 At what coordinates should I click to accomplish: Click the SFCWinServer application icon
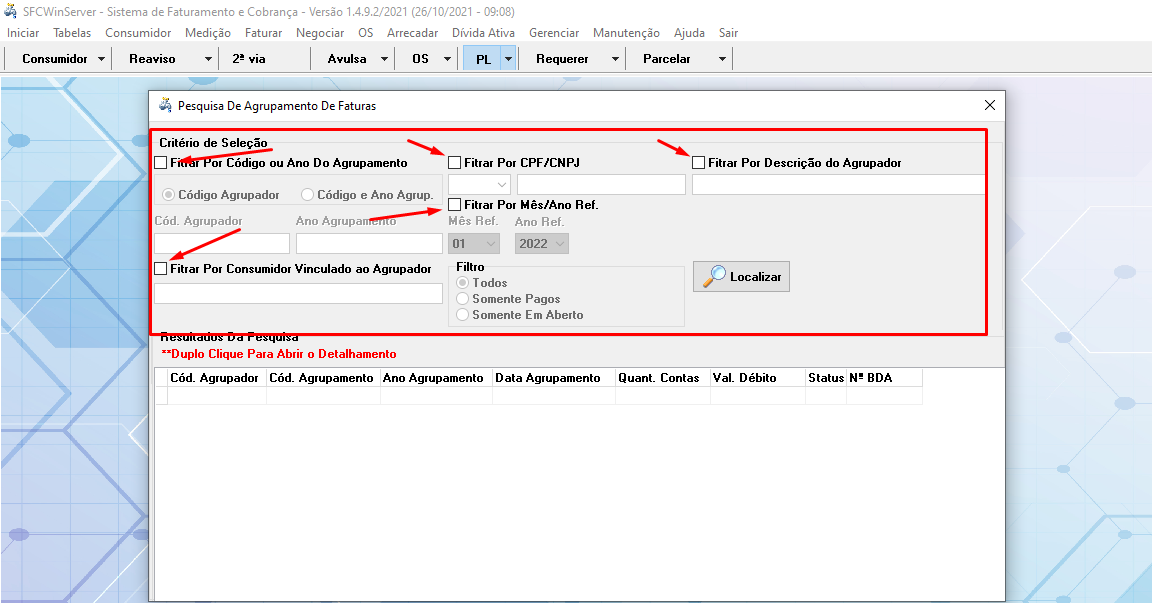click(11, 12)
